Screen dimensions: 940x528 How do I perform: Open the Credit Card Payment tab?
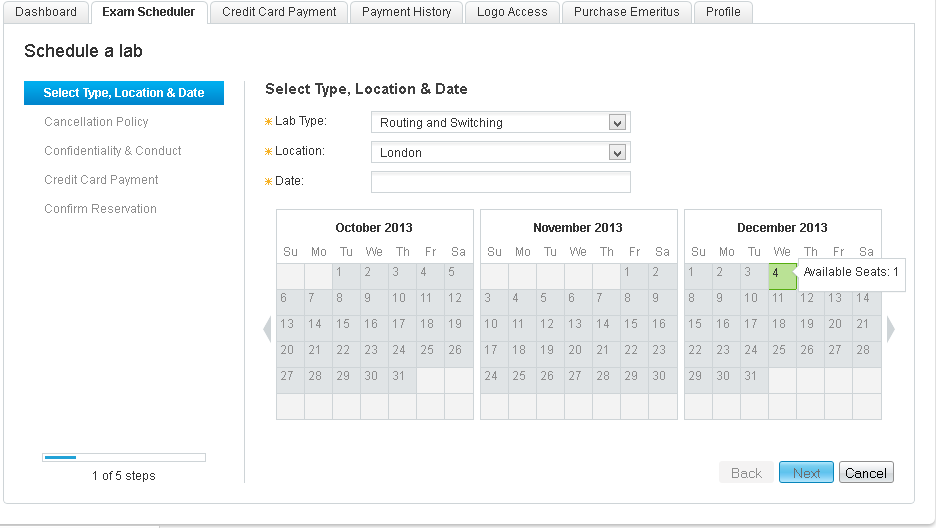pos(279,12)
